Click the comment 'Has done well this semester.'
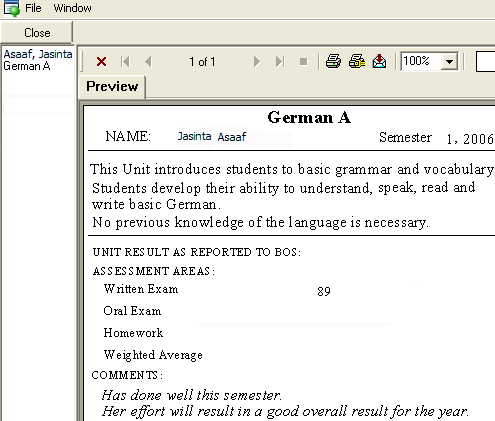495x421 pixels. 192,395
